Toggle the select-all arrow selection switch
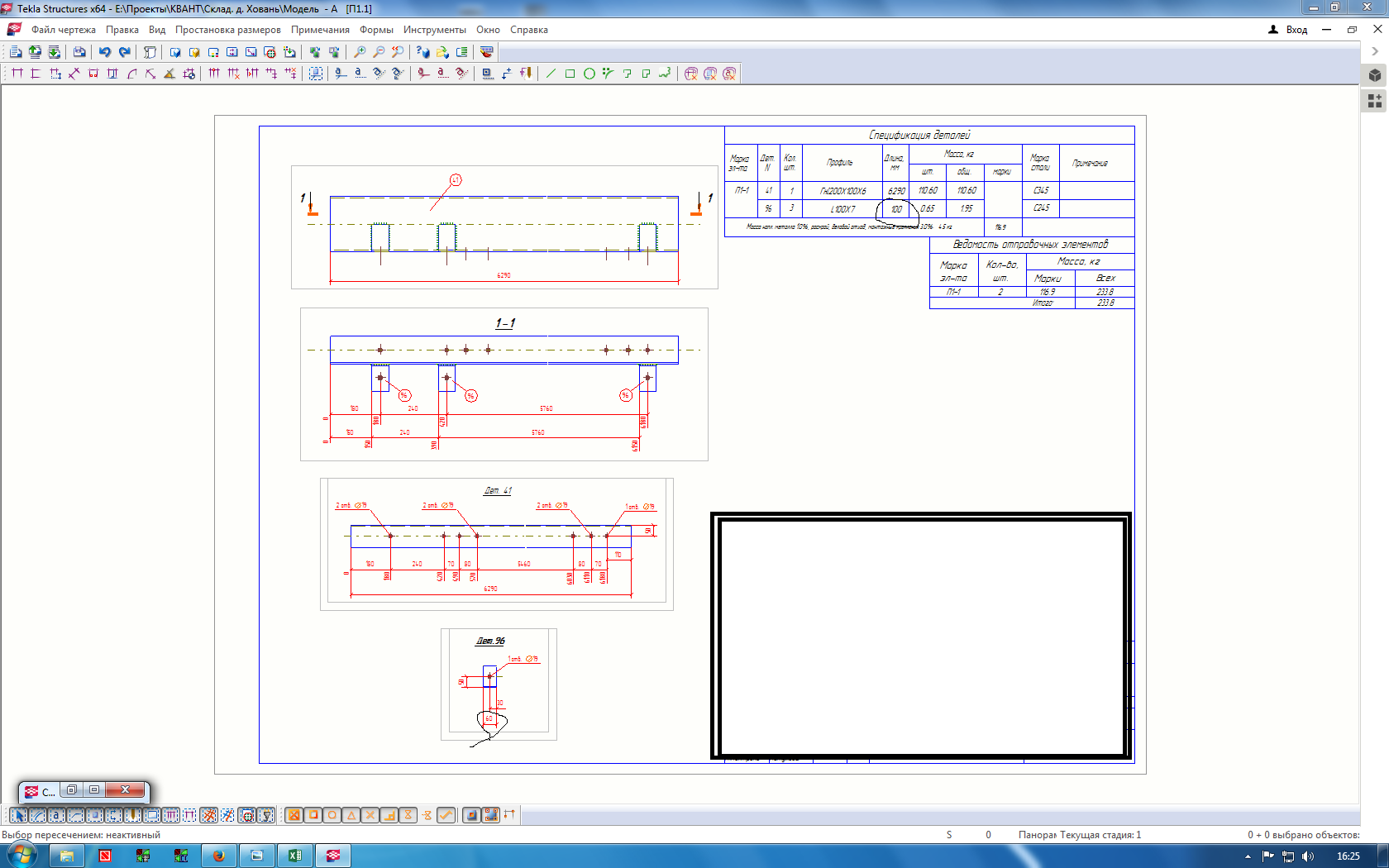 (x=18, y=815)
